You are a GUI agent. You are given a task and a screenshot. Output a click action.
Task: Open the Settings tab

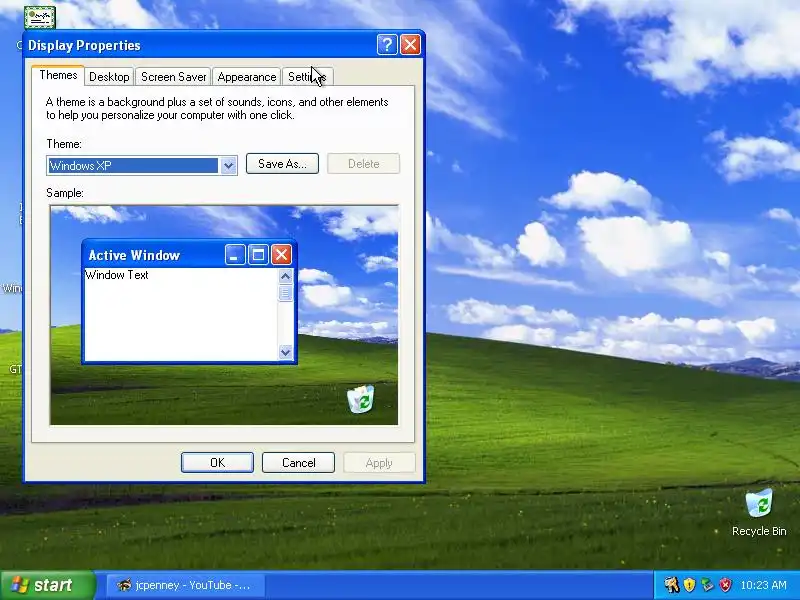tap(307, 77)
